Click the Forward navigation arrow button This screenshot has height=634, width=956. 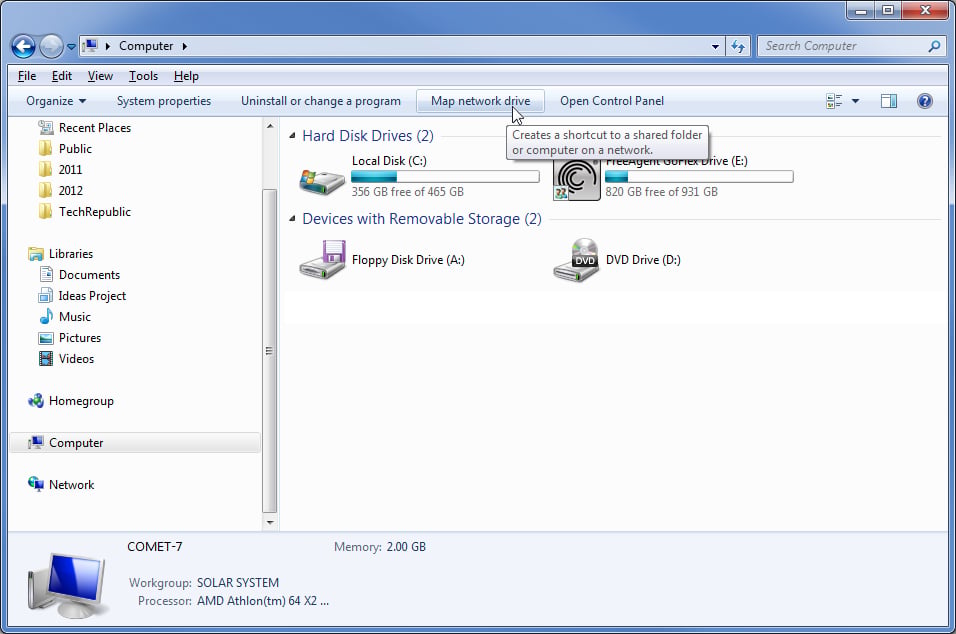pos(51,46)
